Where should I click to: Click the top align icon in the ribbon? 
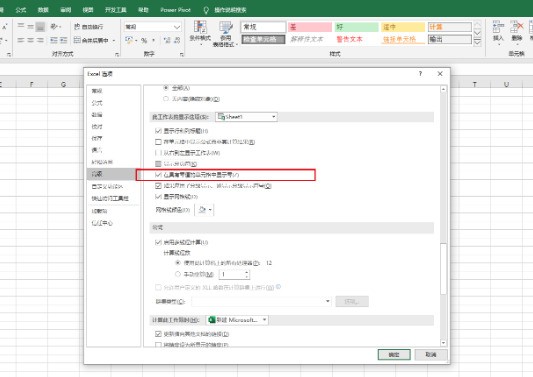tap(21, 26)
